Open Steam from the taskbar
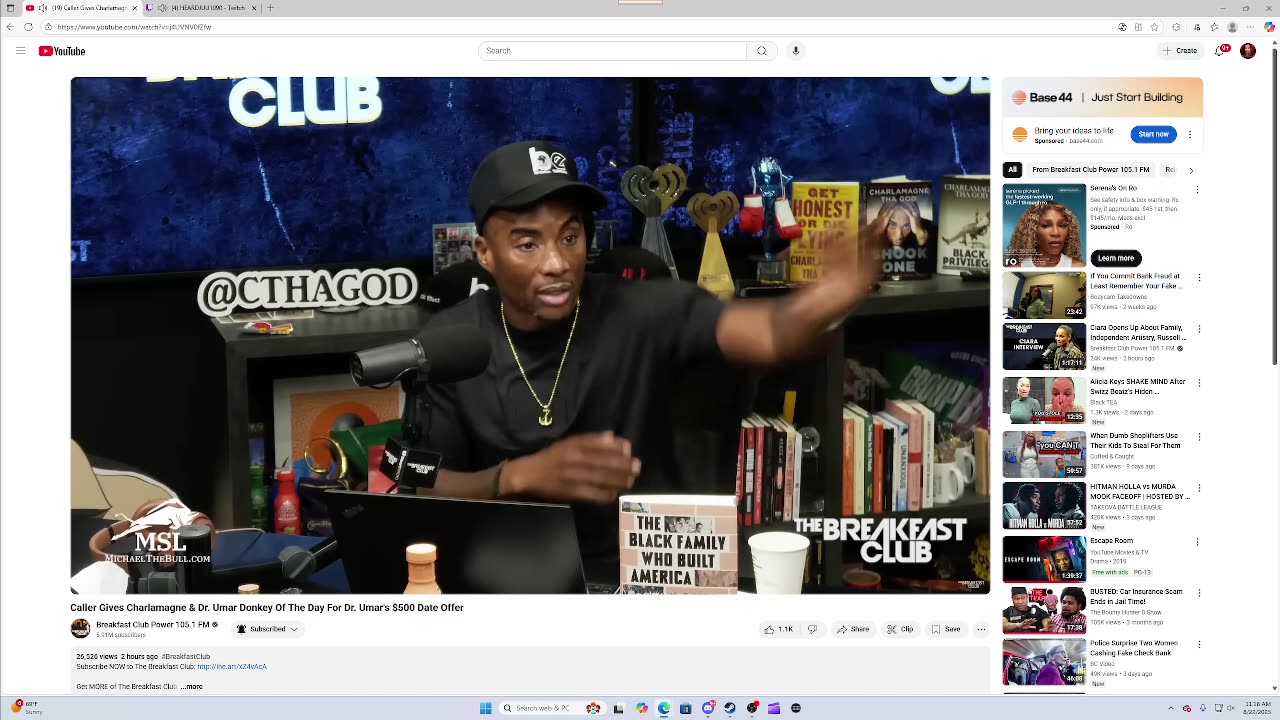The image size is (1280, 720). click(x=730, y=708)
